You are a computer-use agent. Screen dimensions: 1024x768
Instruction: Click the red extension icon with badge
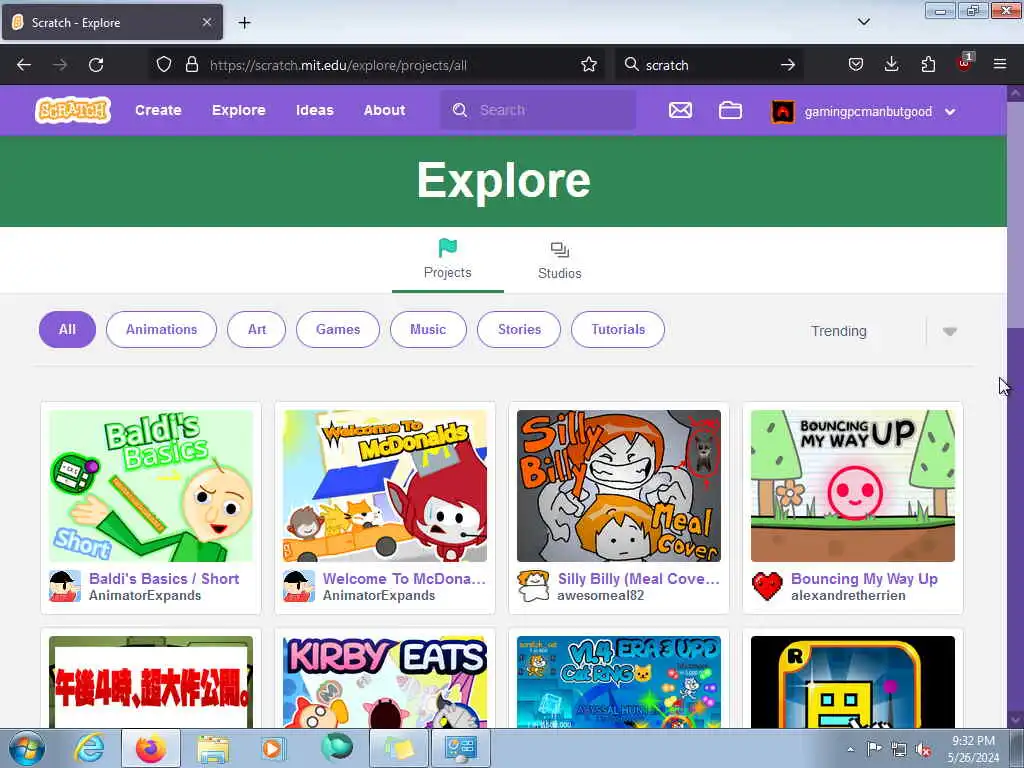coord(965,63)
